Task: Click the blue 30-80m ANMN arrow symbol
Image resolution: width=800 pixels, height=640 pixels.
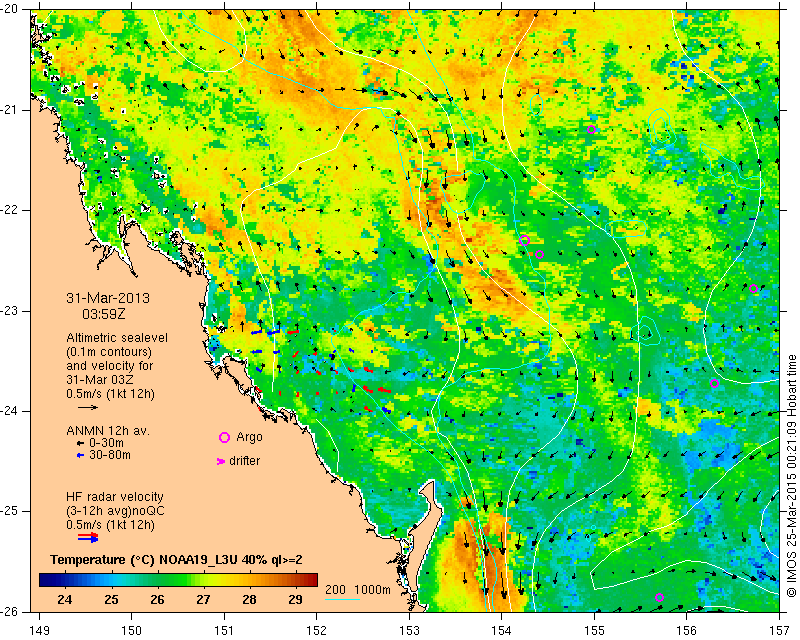Action: point(80,455)
